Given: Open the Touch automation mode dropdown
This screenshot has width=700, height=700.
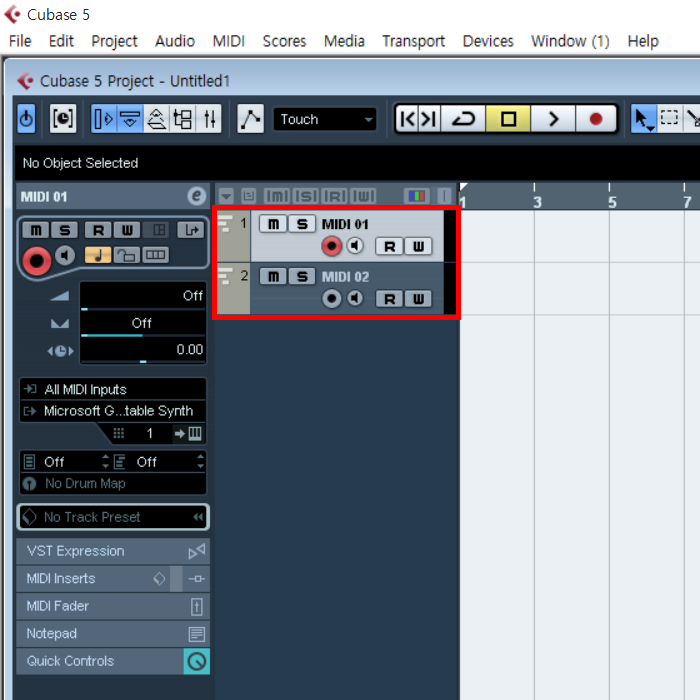Looking at the screenshot, I should [x=325, y=119].
